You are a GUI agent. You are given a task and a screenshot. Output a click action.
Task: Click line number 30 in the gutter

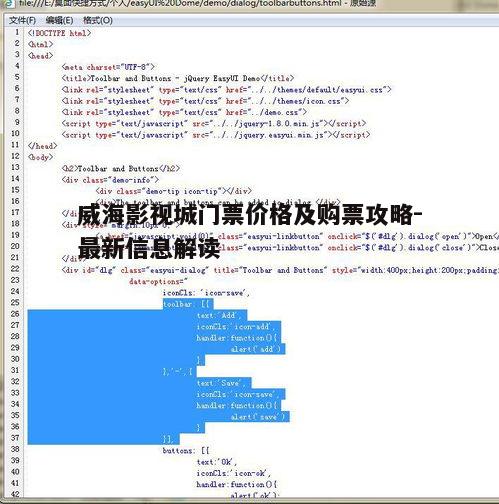pyautogui.click(x=15, y=359)
